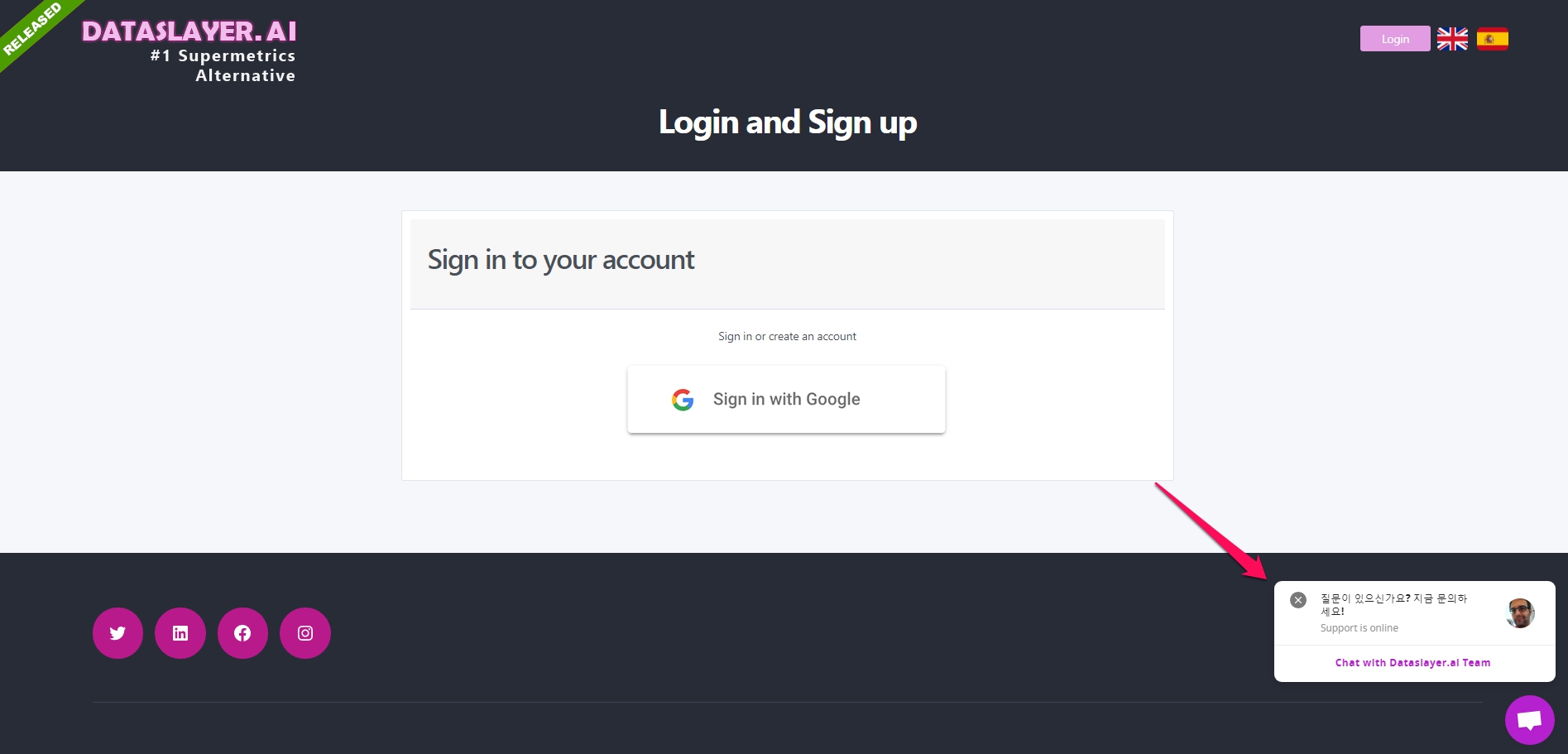This screenshot has width=1568, height=754.
Task: Open the Facebook page icon
Action: click(x=242, y=633)
